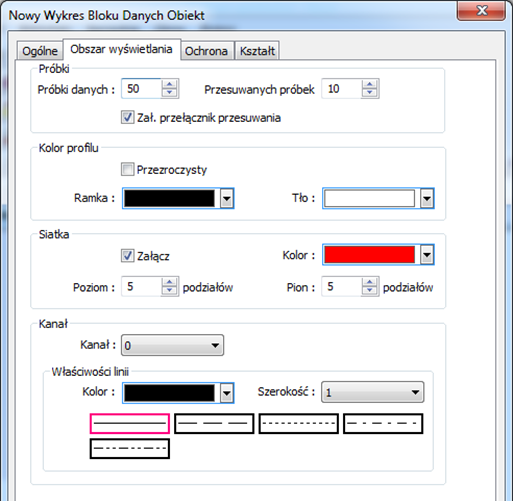Image resolution: width=513 pixels, height=501 pixels.
Task: Decrease Przesuwanych próbek with down arrow
Action: coord(370,93)
